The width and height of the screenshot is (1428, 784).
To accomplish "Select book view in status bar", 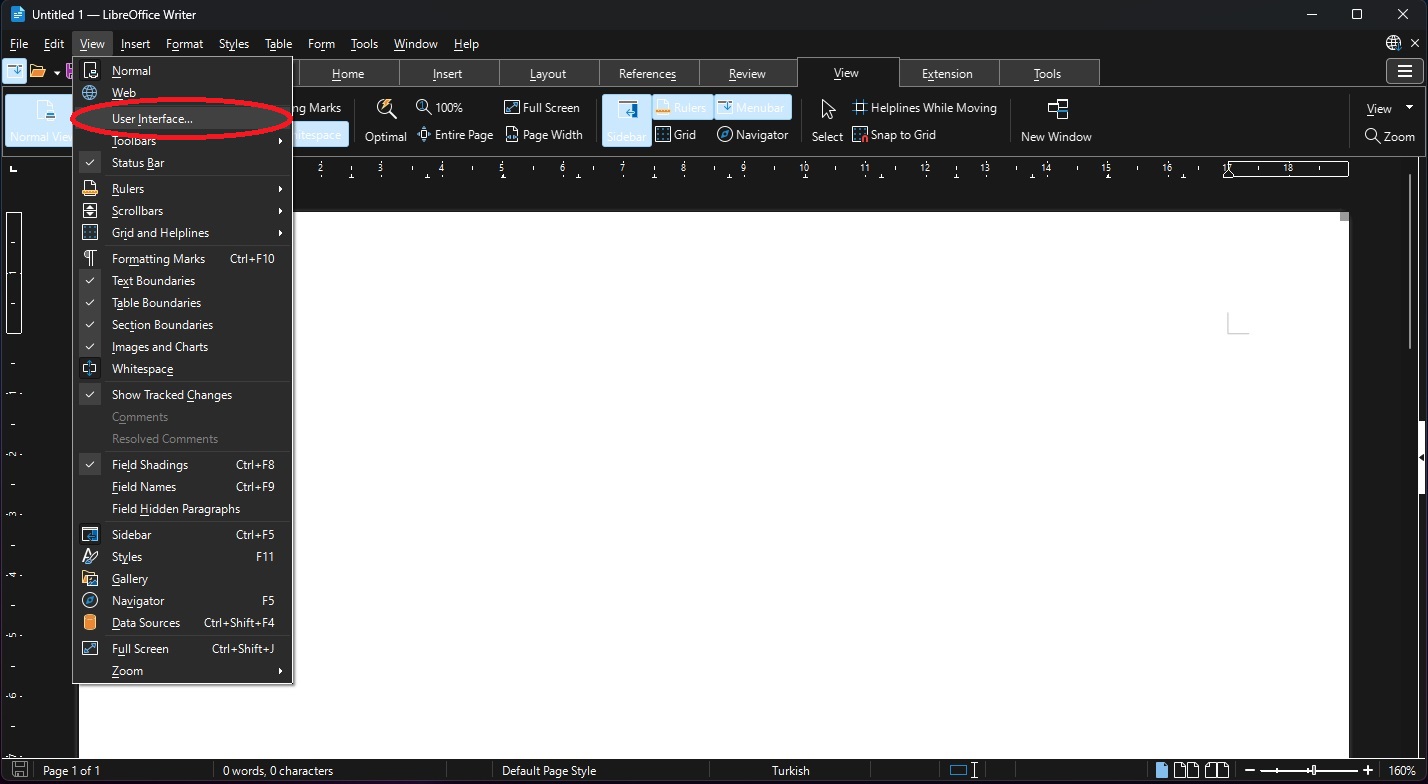I will pos(1216,770).
